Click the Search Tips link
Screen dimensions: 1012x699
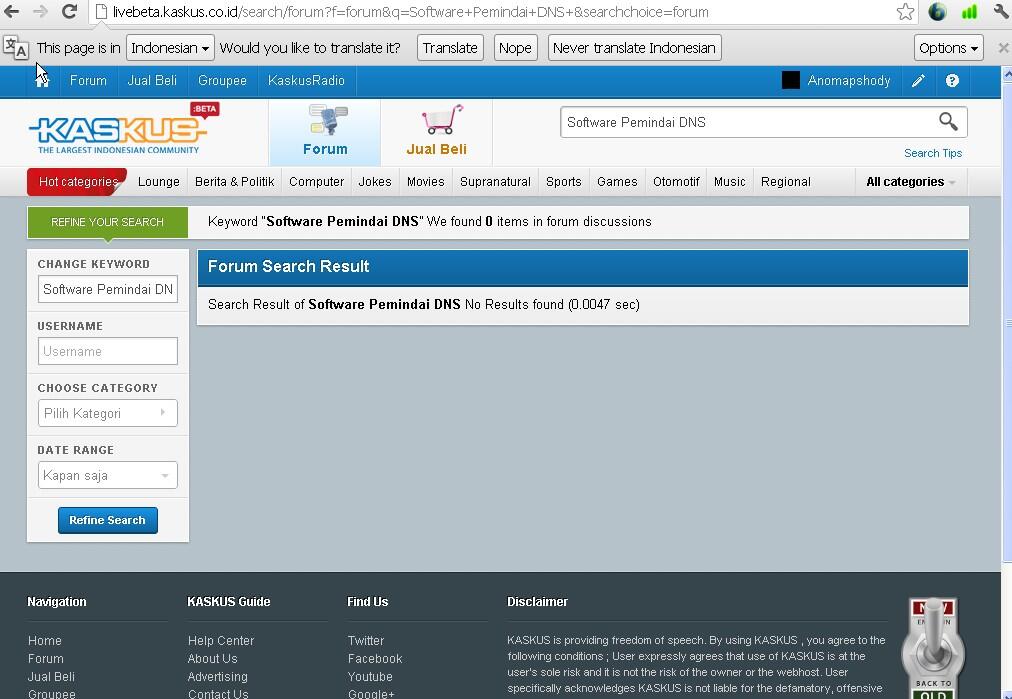(x=933, y=153)
